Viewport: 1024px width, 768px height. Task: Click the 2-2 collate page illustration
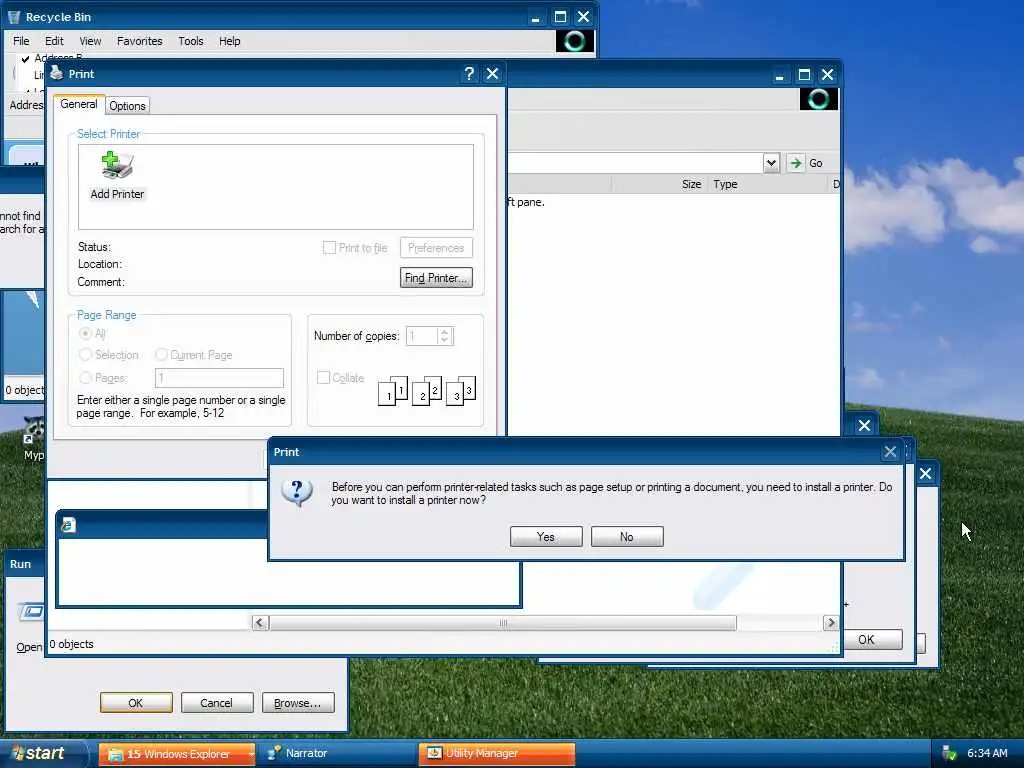click(427, 391)
